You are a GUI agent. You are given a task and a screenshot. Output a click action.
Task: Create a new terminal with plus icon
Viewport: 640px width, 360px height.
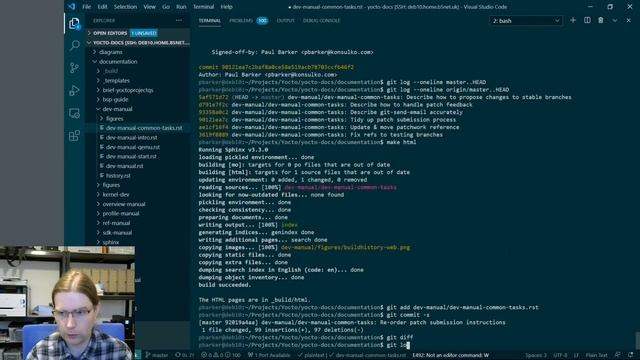(573, 20)
